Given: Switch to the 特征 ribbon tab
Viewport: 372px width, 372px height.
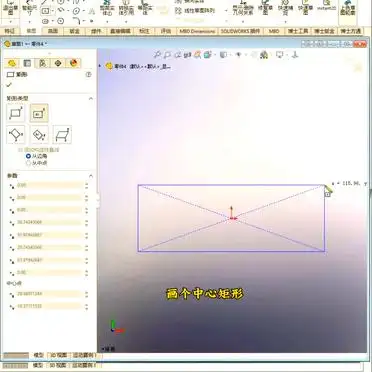Looking at the screenshot, I should [x=10, y=31].
